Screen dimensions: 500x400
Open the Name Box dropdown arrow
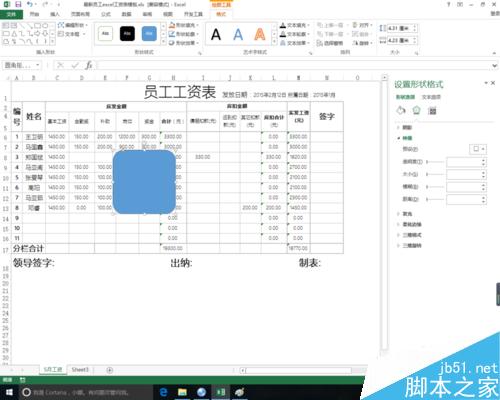(38, 65)
